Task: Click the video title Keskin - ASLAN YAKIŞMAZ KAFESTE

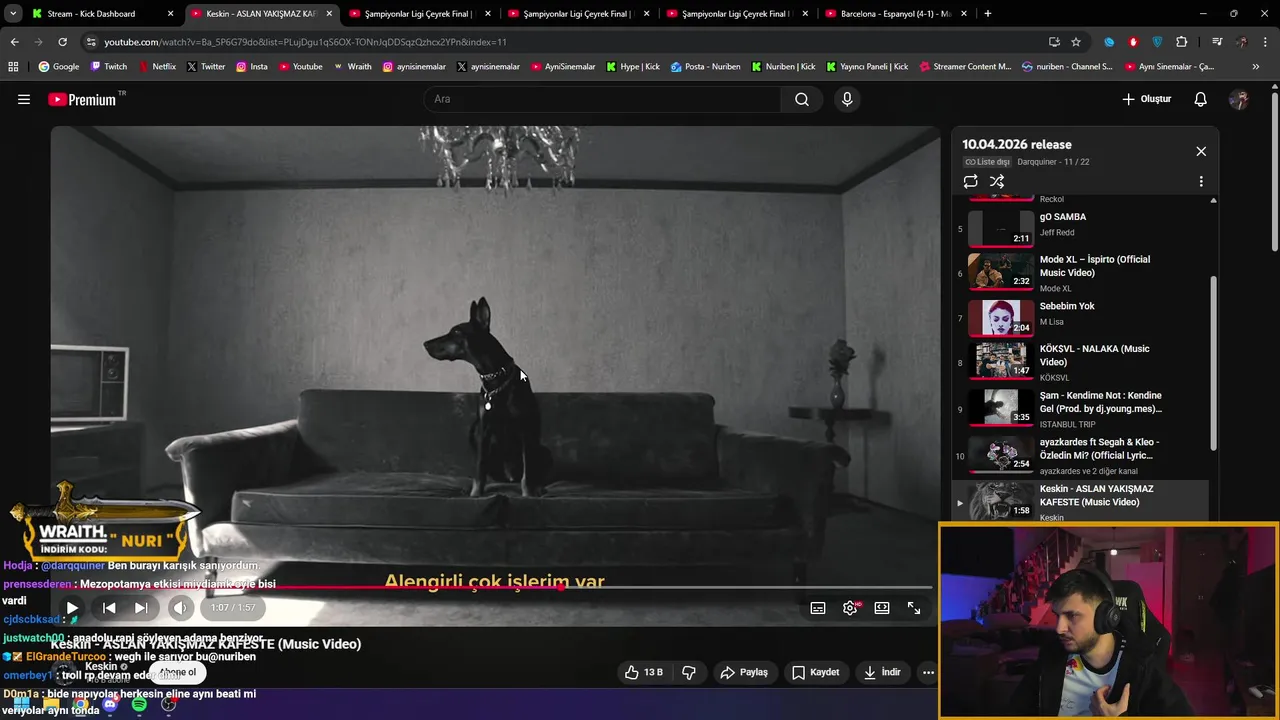Action: pos(206,644)
